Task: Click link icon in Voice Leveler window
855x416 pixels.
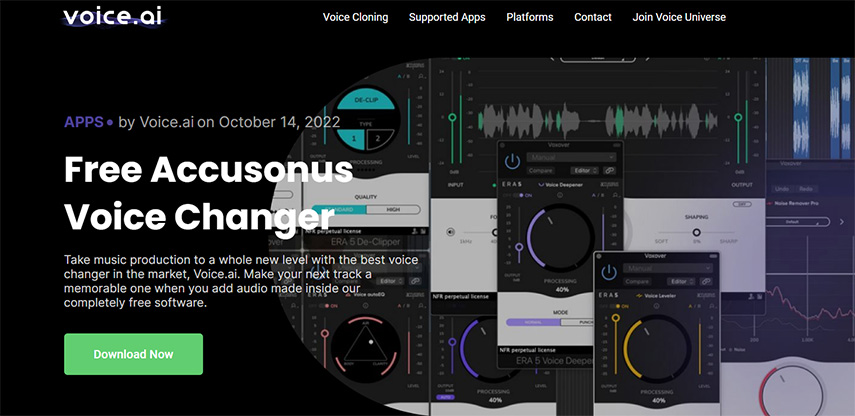Action: click(x=706, y=281)
